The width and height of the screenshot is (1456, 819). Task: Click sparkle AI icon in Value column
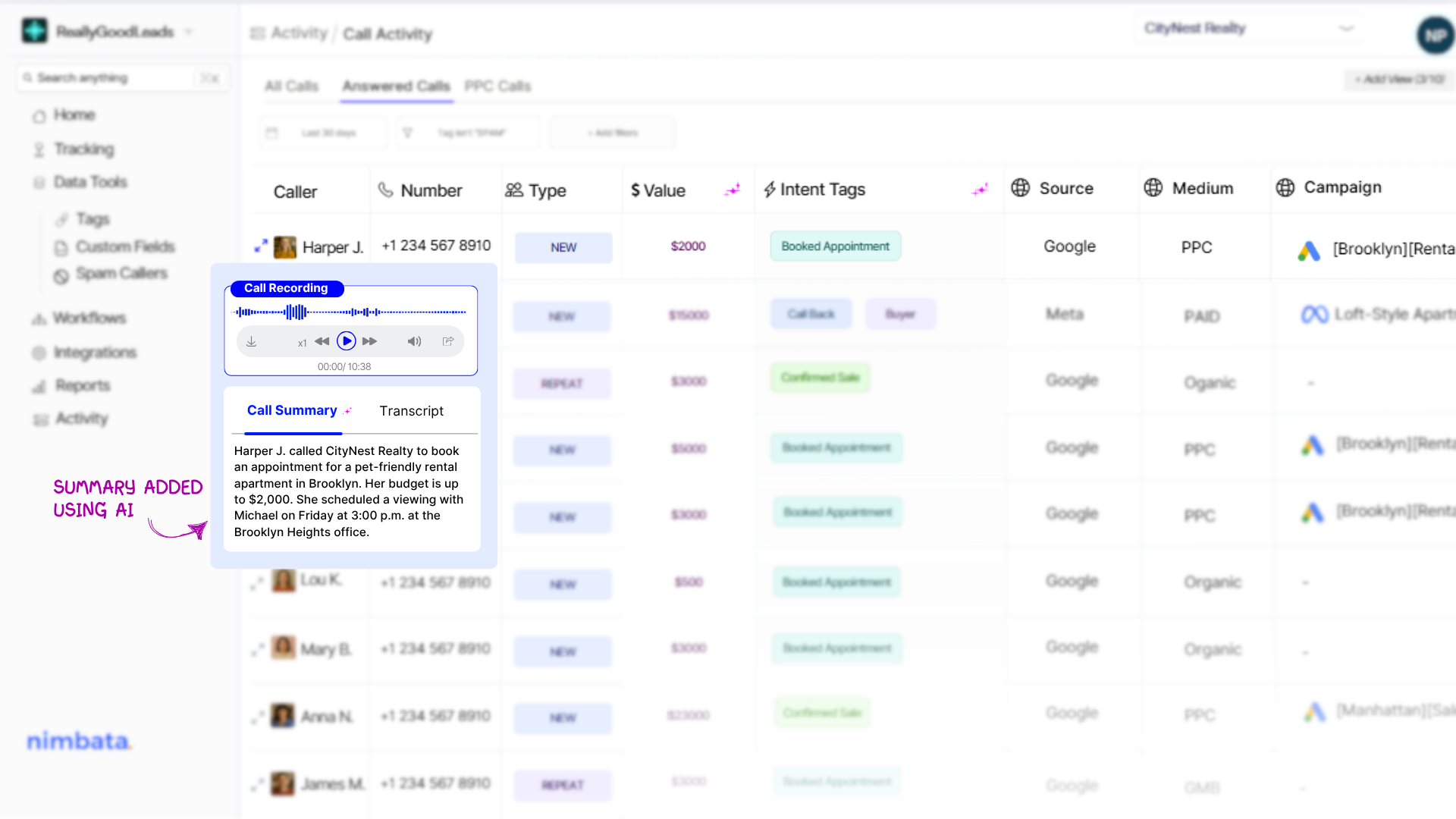(x=732, y=190)
